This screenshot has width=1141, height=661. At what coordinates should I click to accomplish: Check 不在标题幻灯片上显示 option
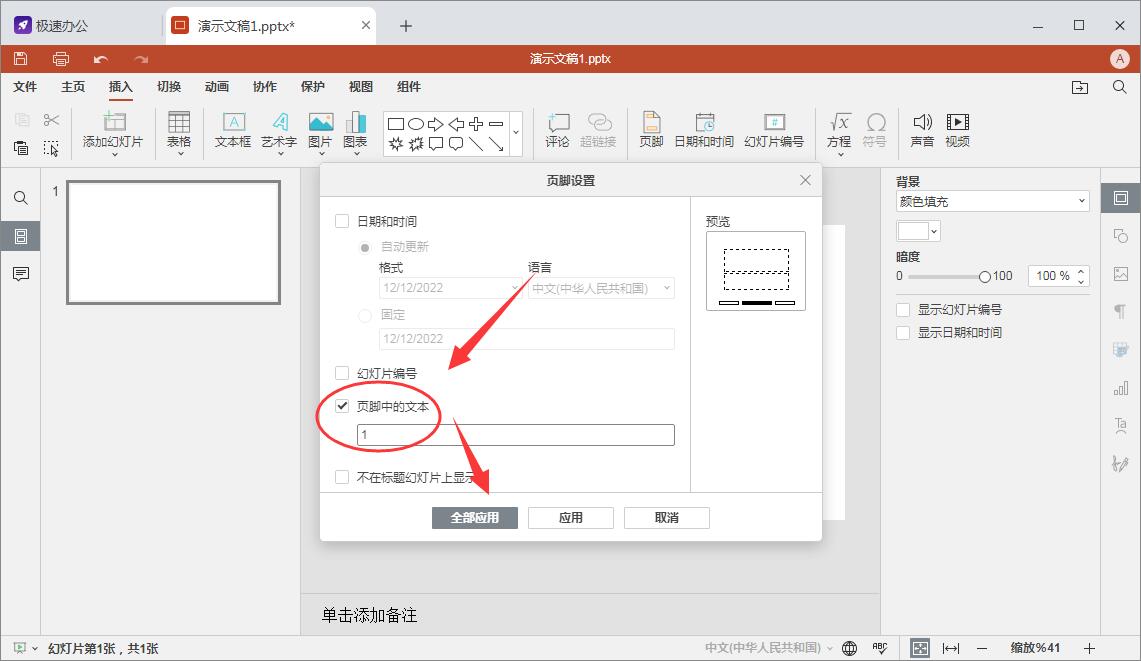(x=341, y=477)
